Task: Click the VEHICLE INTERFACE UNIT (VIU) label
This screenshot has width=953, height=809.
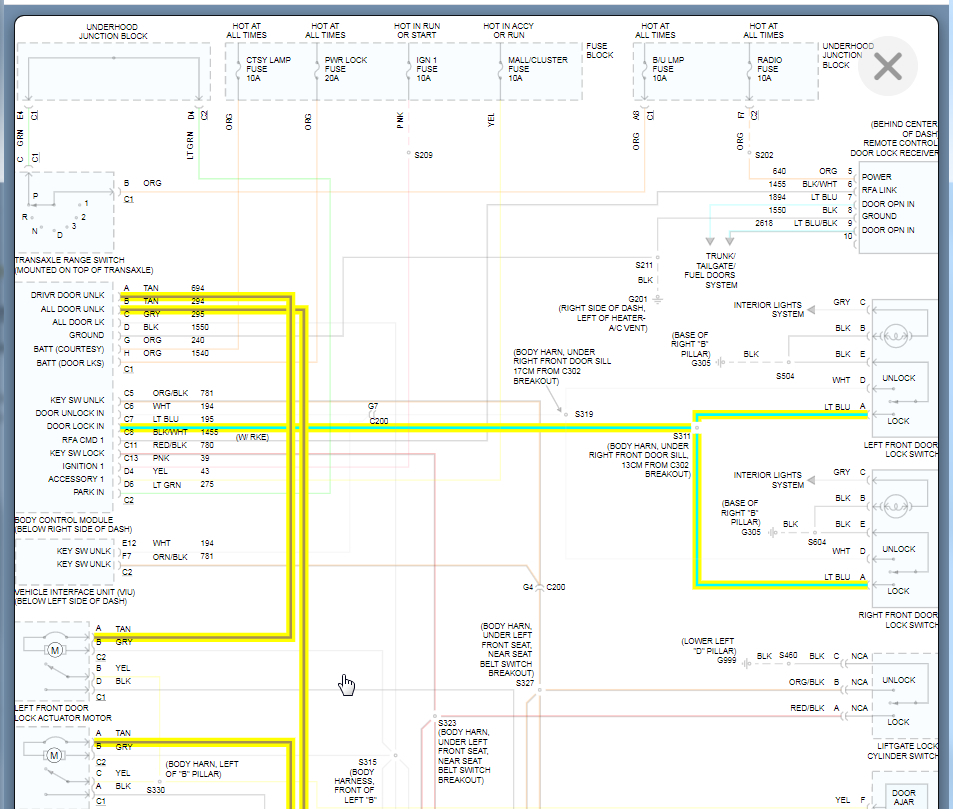Action: pyautogui.click(x=75, y=591)
